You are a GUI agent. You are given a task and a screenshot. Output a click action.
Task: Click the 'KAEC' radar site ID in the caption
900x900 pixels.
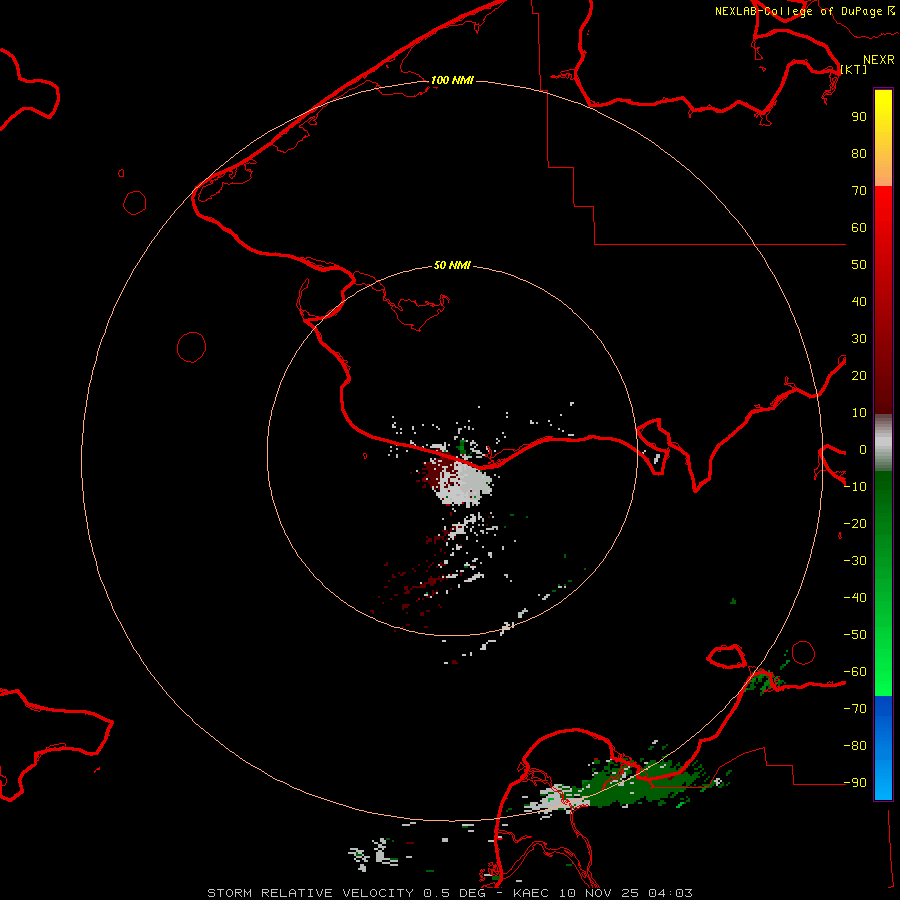(x=531, y=893)
